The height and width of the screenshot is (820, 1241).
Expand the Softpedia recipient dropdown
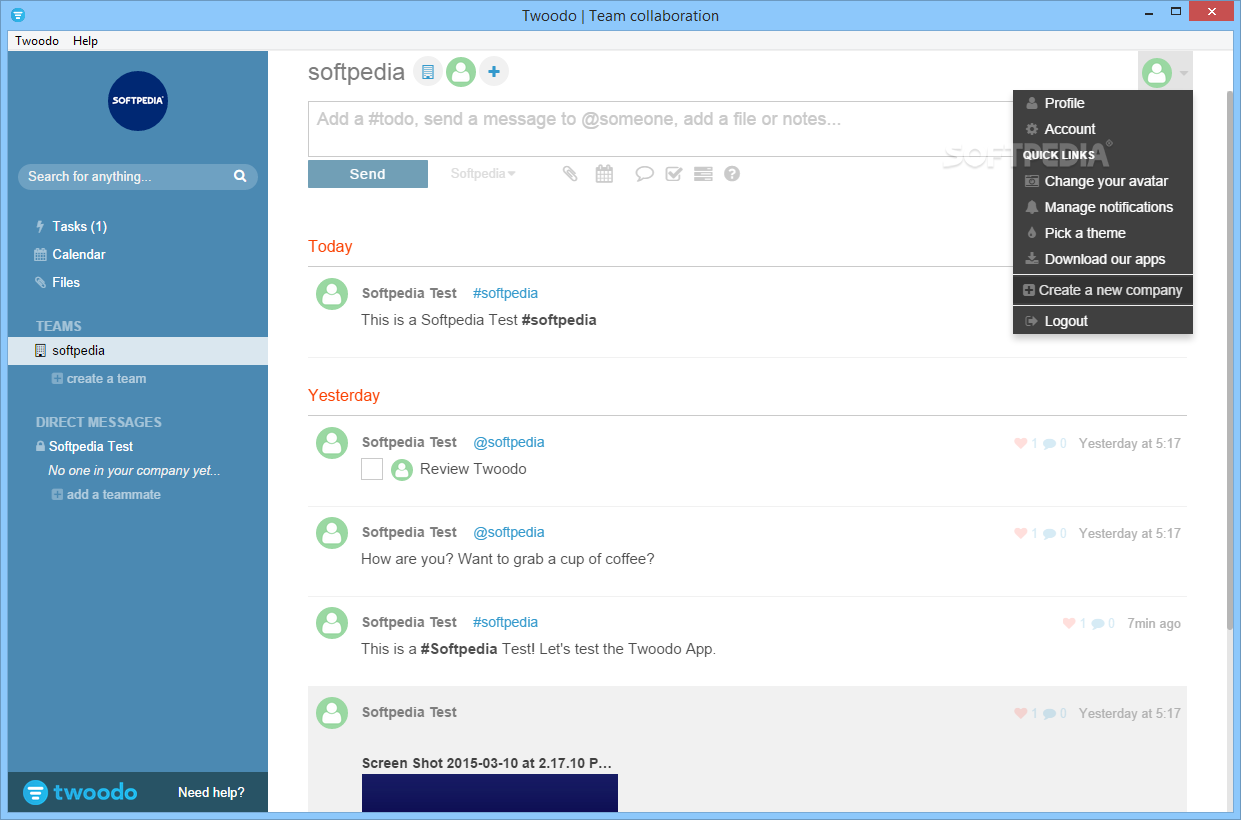coord(483,174)
